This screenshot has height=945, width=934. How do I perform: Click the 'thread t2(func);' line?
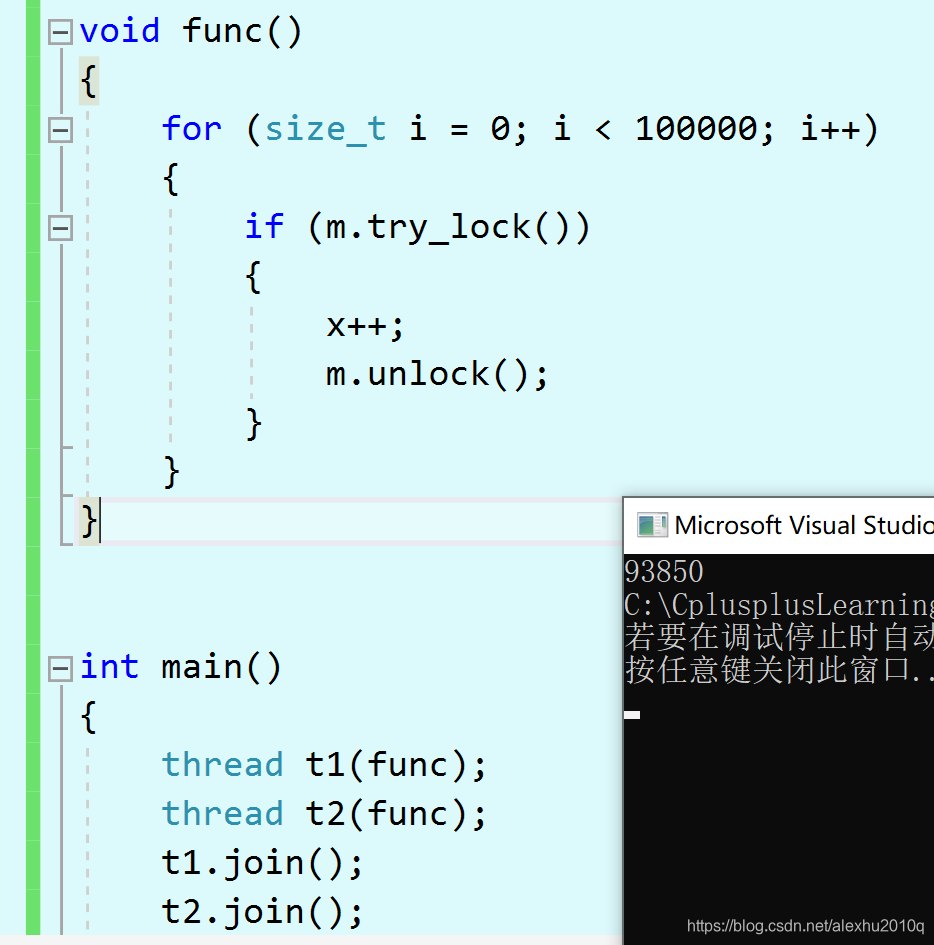coord(324,814)
